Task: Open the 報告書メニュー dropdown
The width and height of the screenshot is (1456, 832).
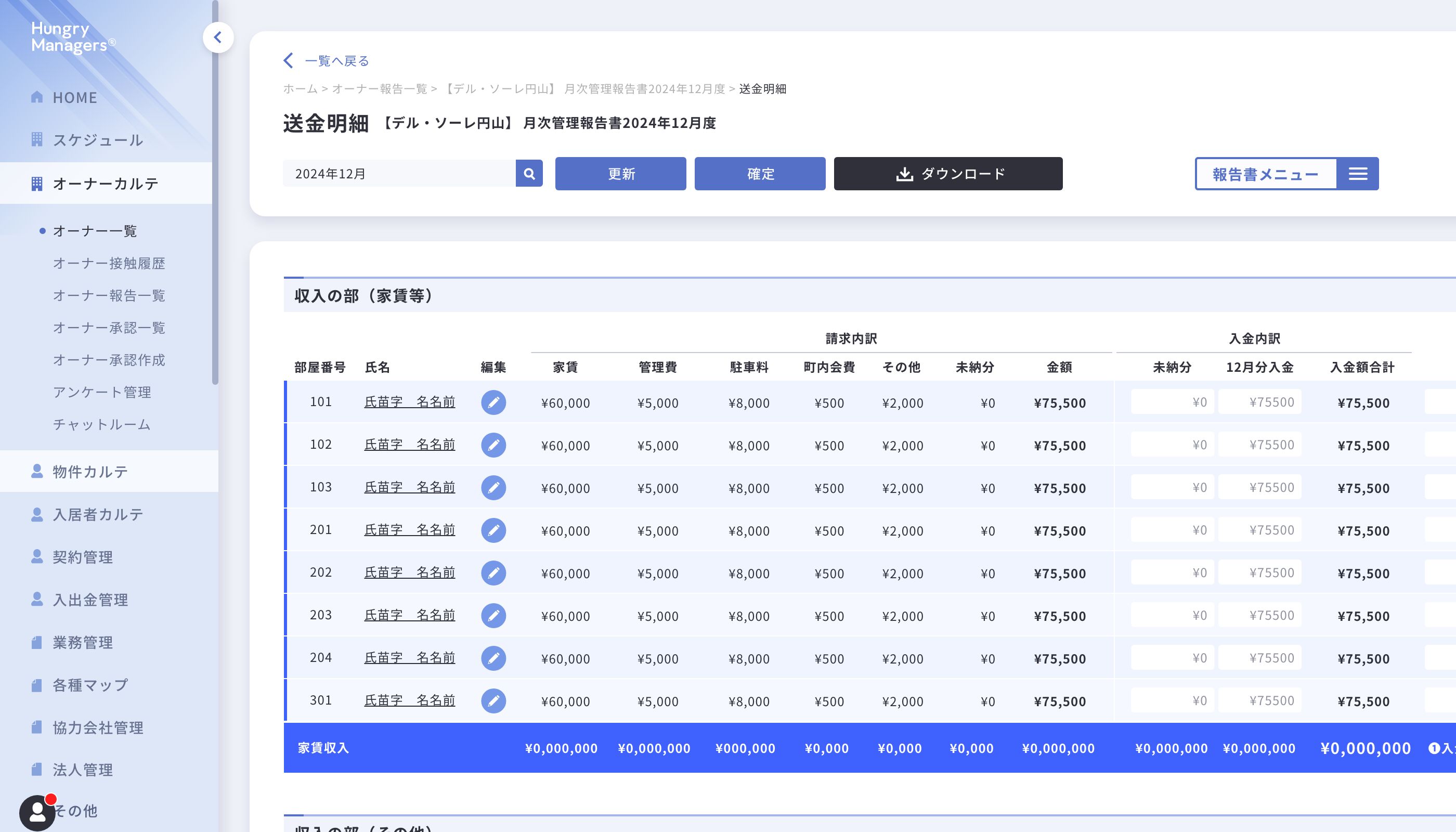Action: tap(1265, 174)
